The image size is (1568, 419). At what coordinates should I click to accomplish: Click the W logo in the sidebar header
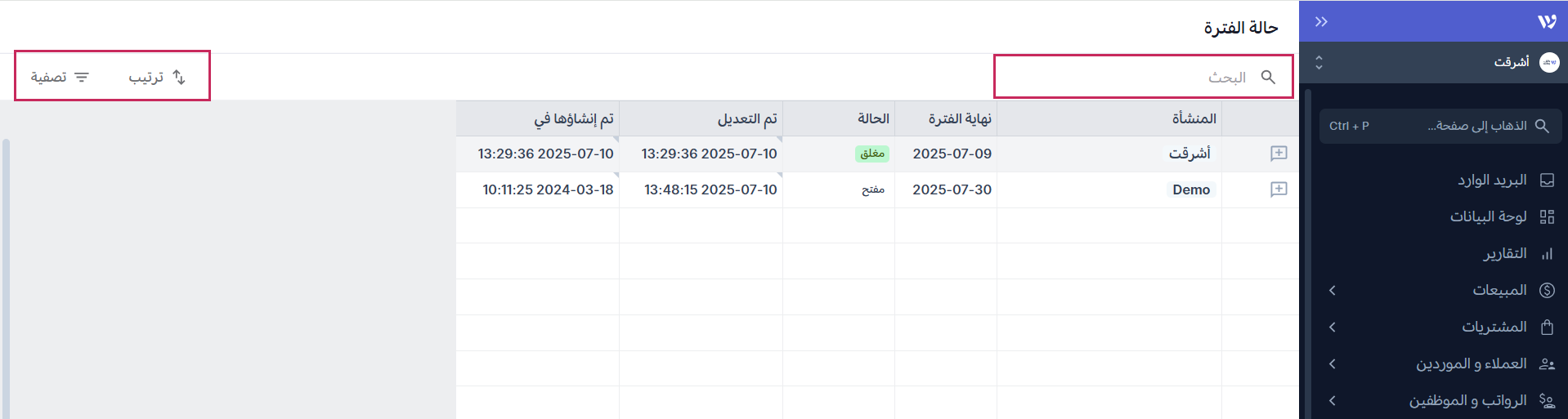1547,22
